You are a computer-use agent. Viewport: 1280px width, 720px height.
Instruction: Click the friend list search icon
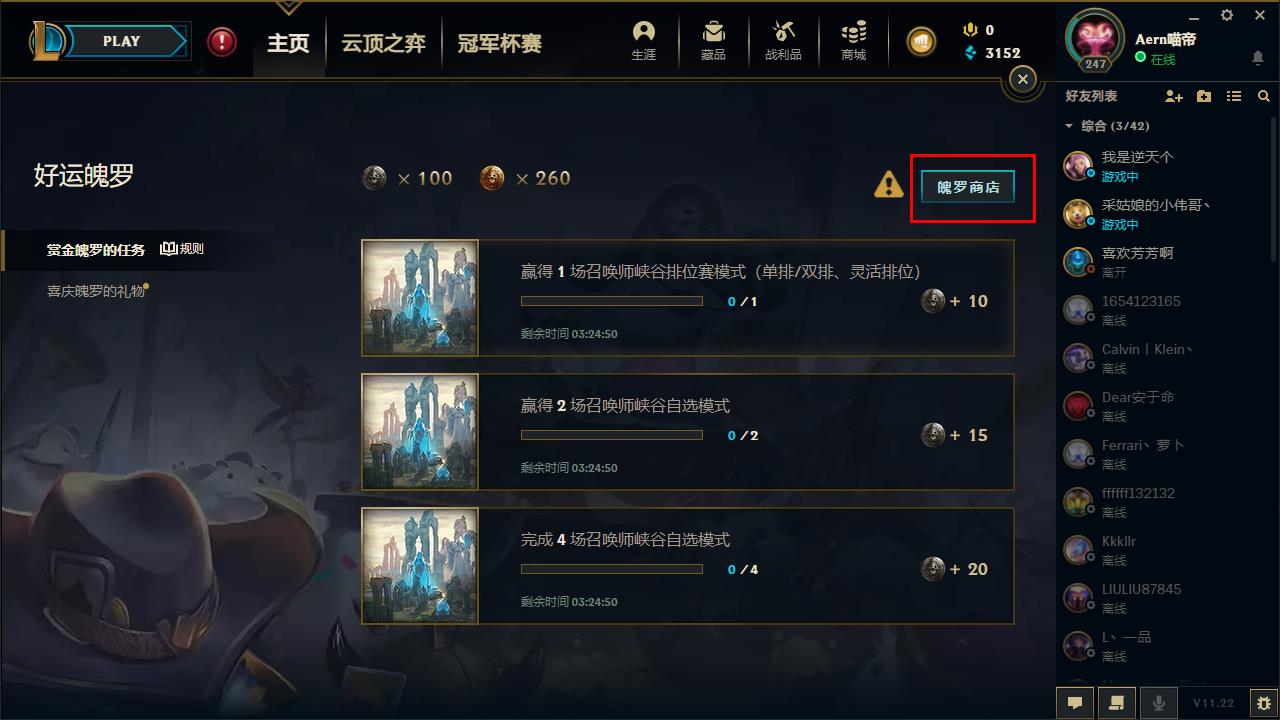(x=1264, y=96)
